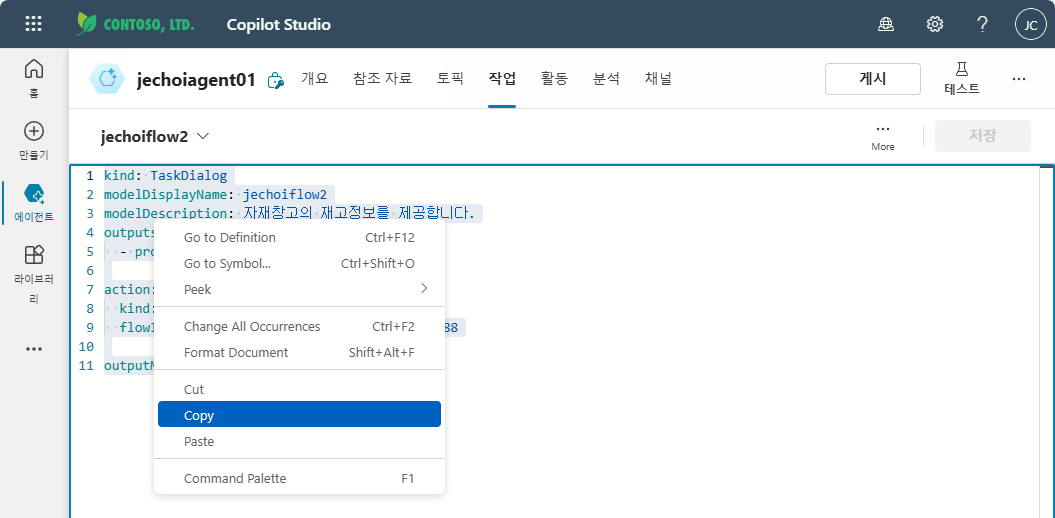Open the More ellipsis menu
1055x518 pixels.
[x=883, y=135]
